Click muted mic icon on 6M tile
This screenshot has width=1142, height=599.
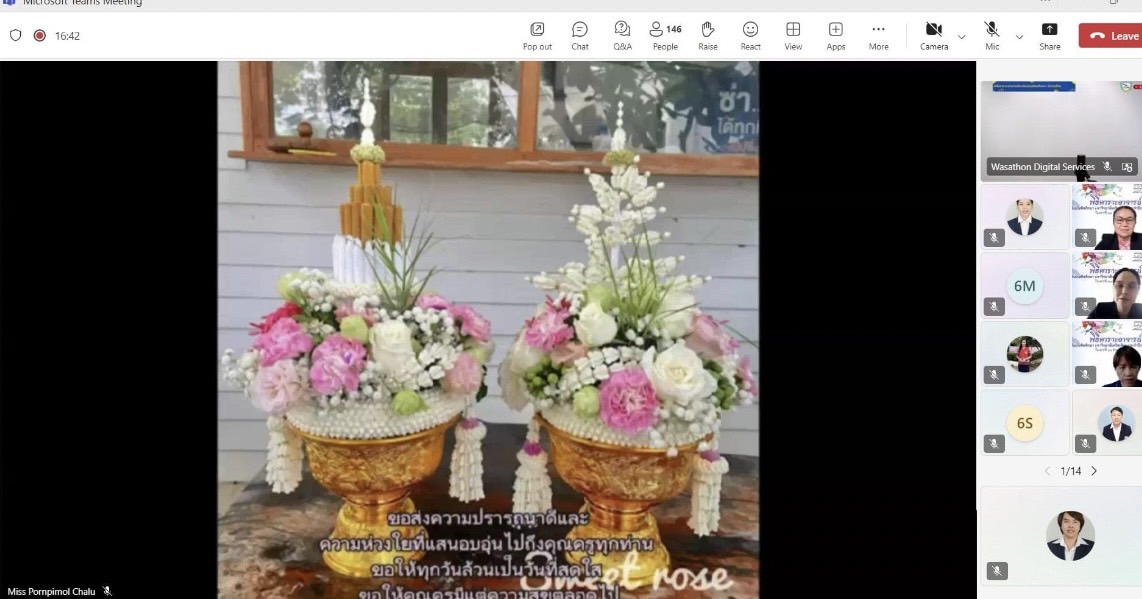coord(994,307)
